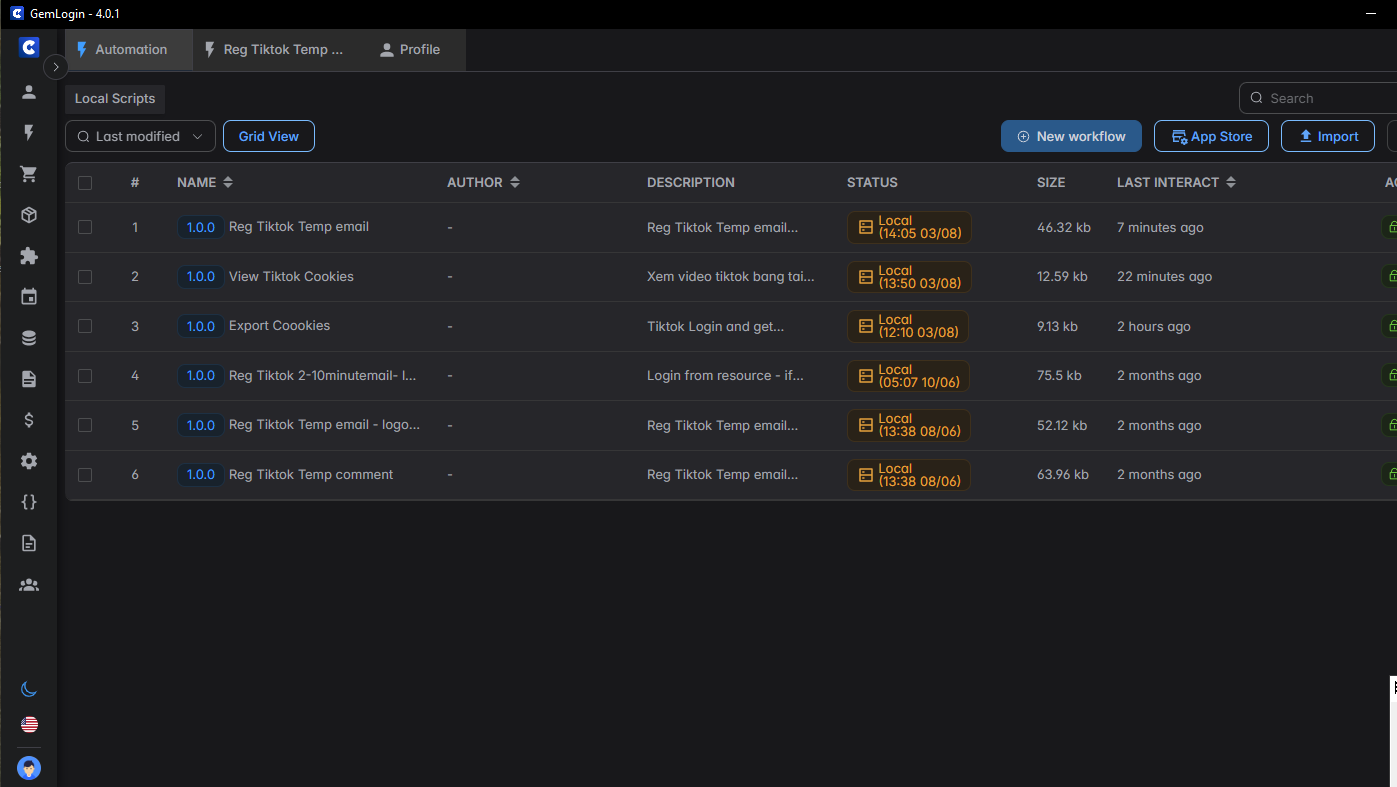Toggle dark mode moon icon
The width and height of the screenshot is (1397, 787).
29,689
